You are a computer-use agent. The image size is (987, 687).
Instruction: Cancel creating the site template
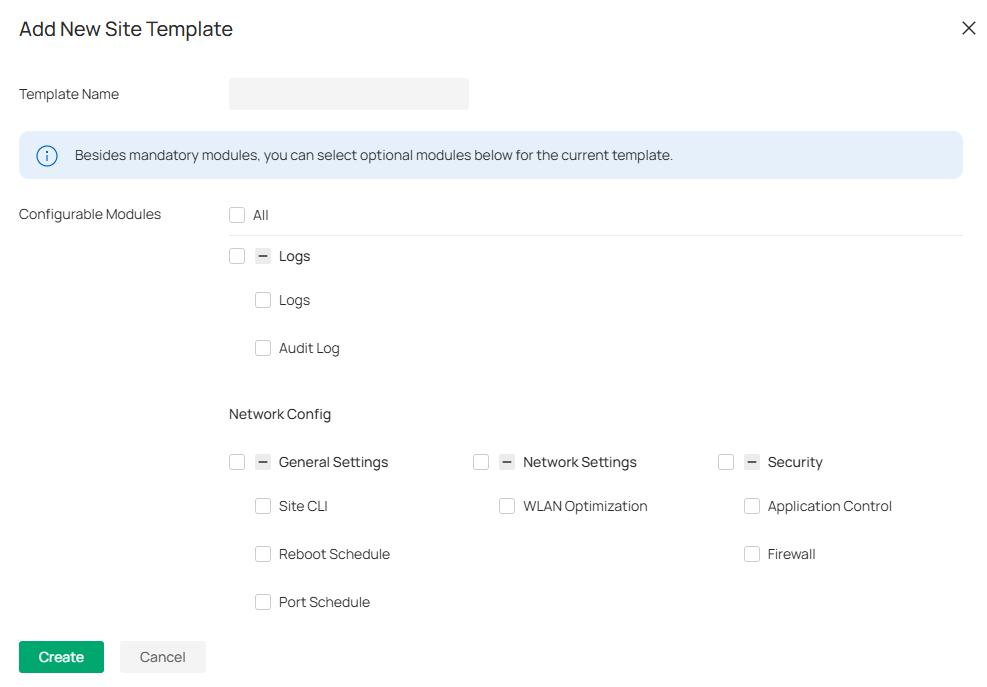coord(162,657)
